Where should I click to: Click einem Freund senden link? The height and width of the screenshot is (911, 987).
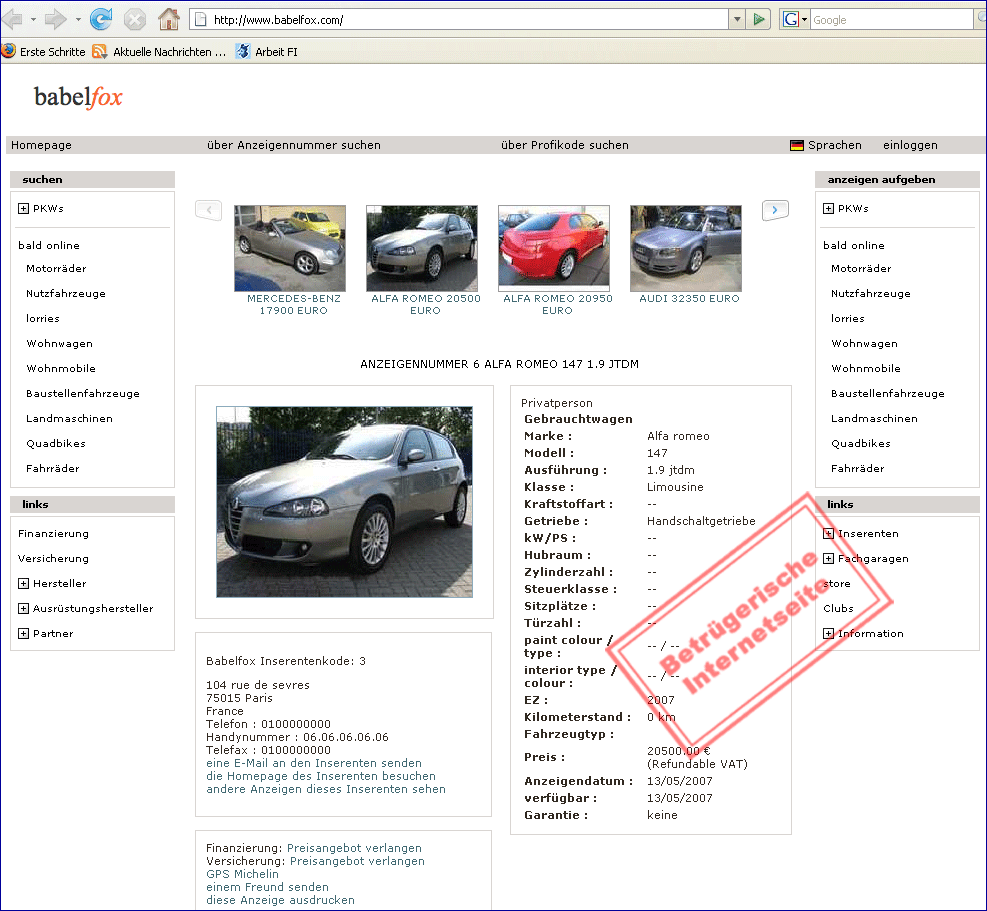(268, 887)
